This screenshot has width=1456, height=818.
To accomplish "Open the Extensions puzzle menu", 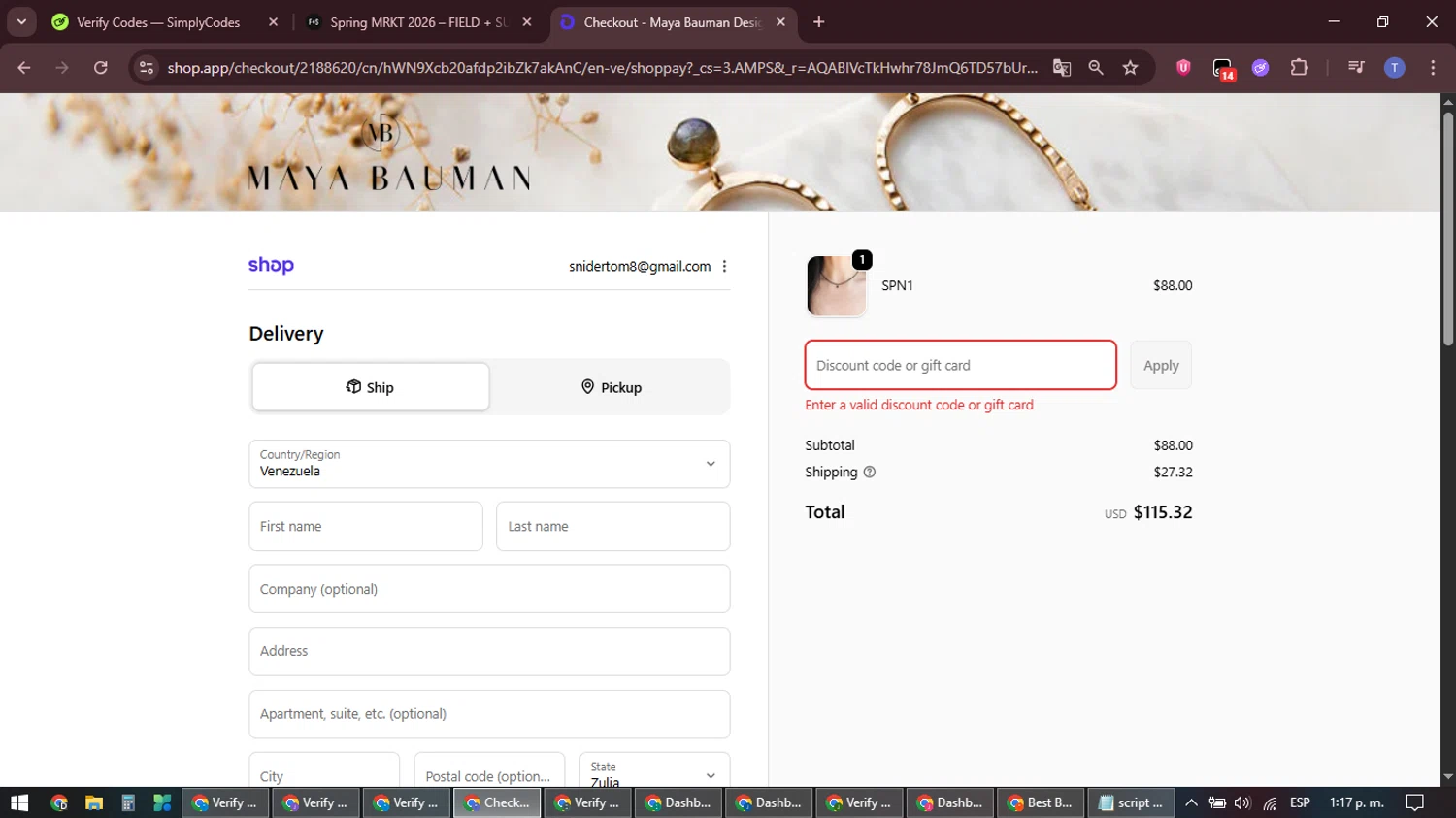I will pos(1299,67).
